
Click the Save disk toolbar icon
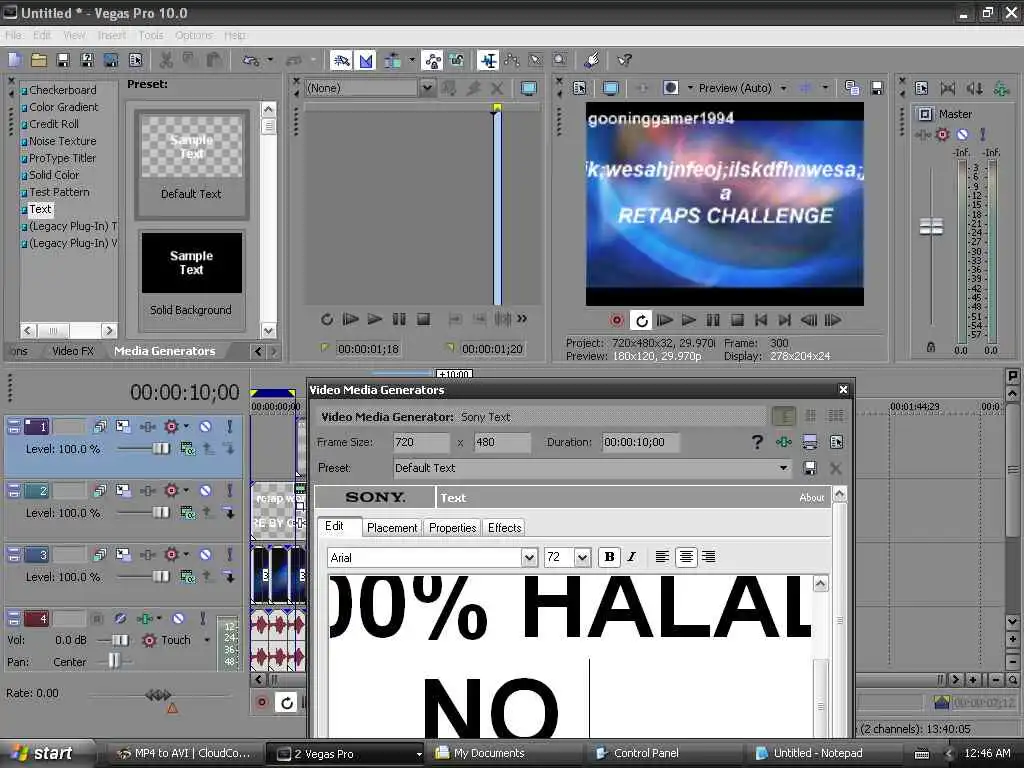63,60
